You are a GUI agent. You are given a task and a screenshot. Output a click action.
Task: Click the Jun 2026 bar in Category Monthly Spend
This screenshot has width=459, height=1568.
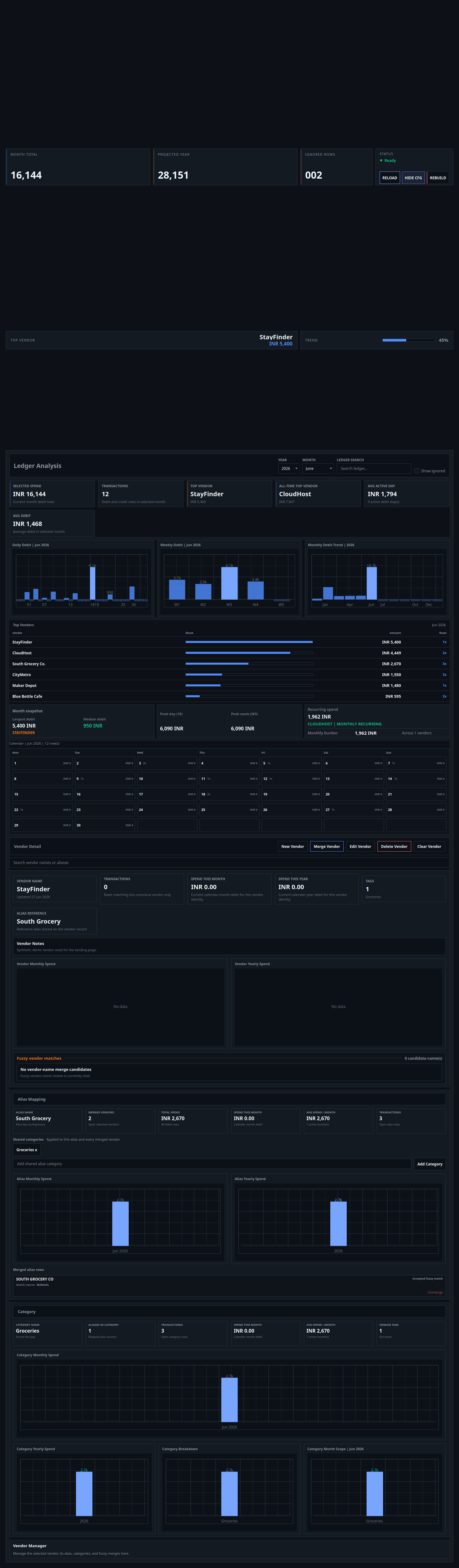coord(229,1400)
